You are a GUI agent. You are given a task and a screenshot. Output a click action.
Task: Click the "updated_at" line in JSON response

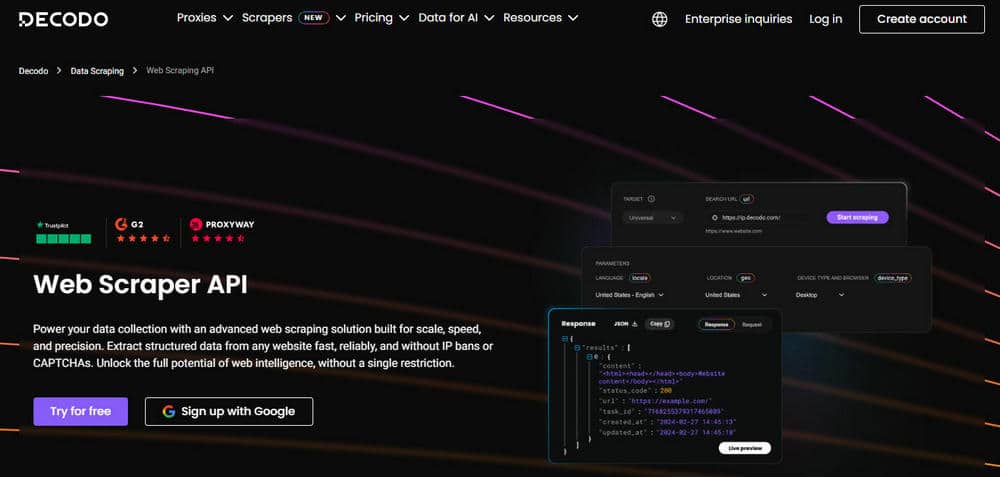coord(668,432)
